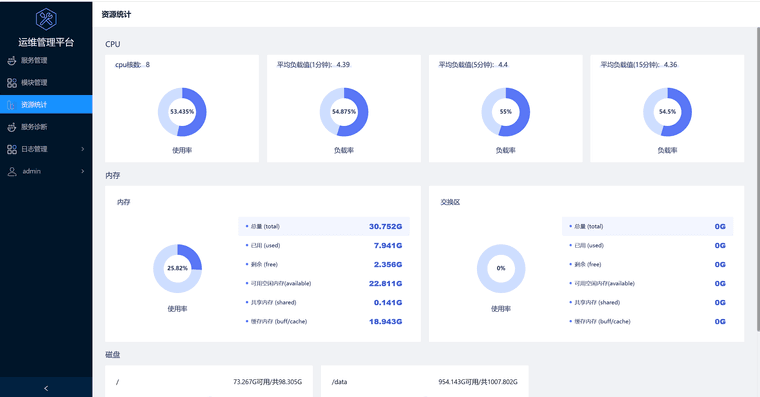The image size is (760, 397).
Task: Click the /data disk usage card
Action: pos(425,381)
